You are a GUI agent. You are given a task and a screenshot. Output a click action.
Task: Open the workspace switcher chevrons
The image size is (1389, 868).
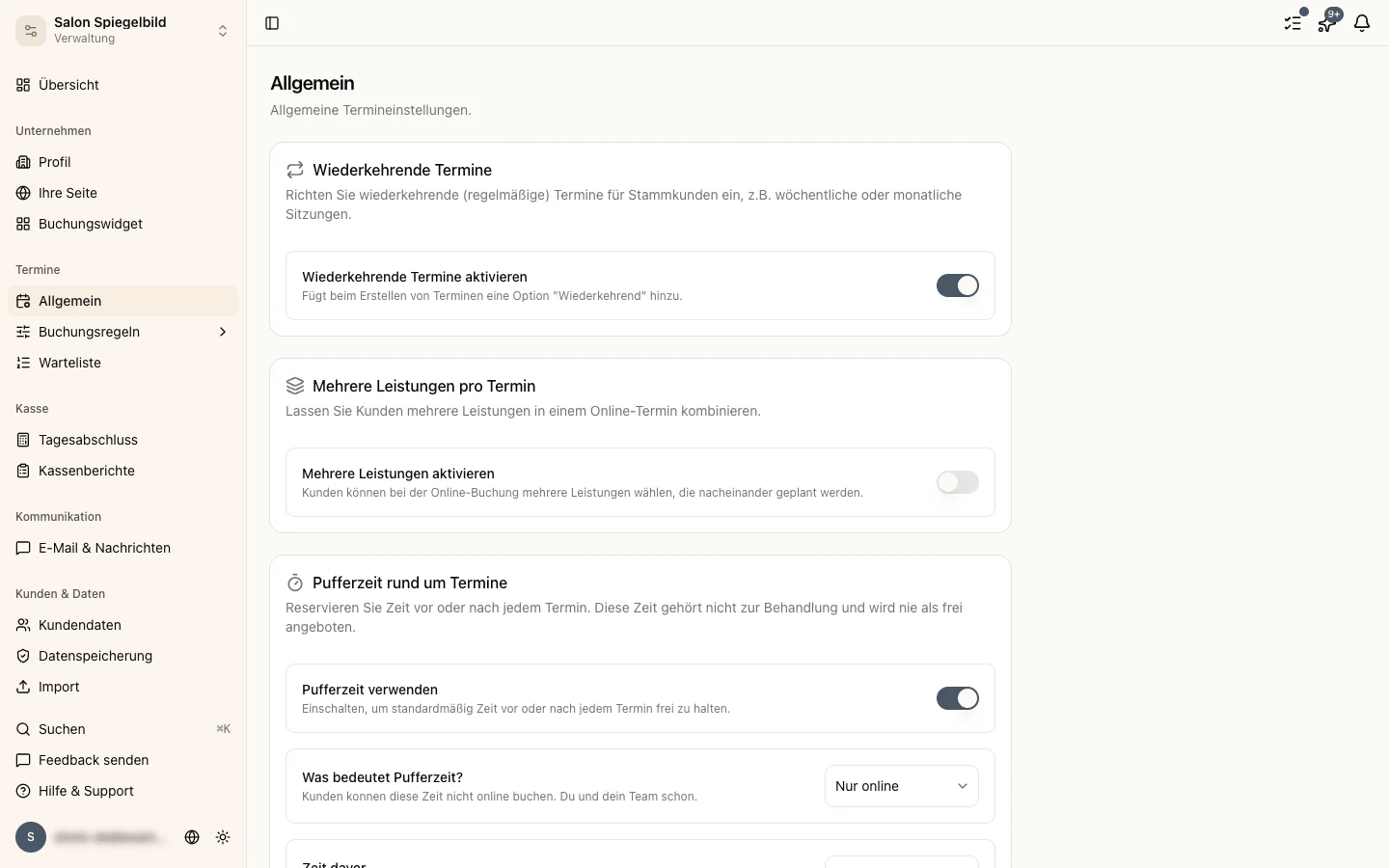point(223,31)
